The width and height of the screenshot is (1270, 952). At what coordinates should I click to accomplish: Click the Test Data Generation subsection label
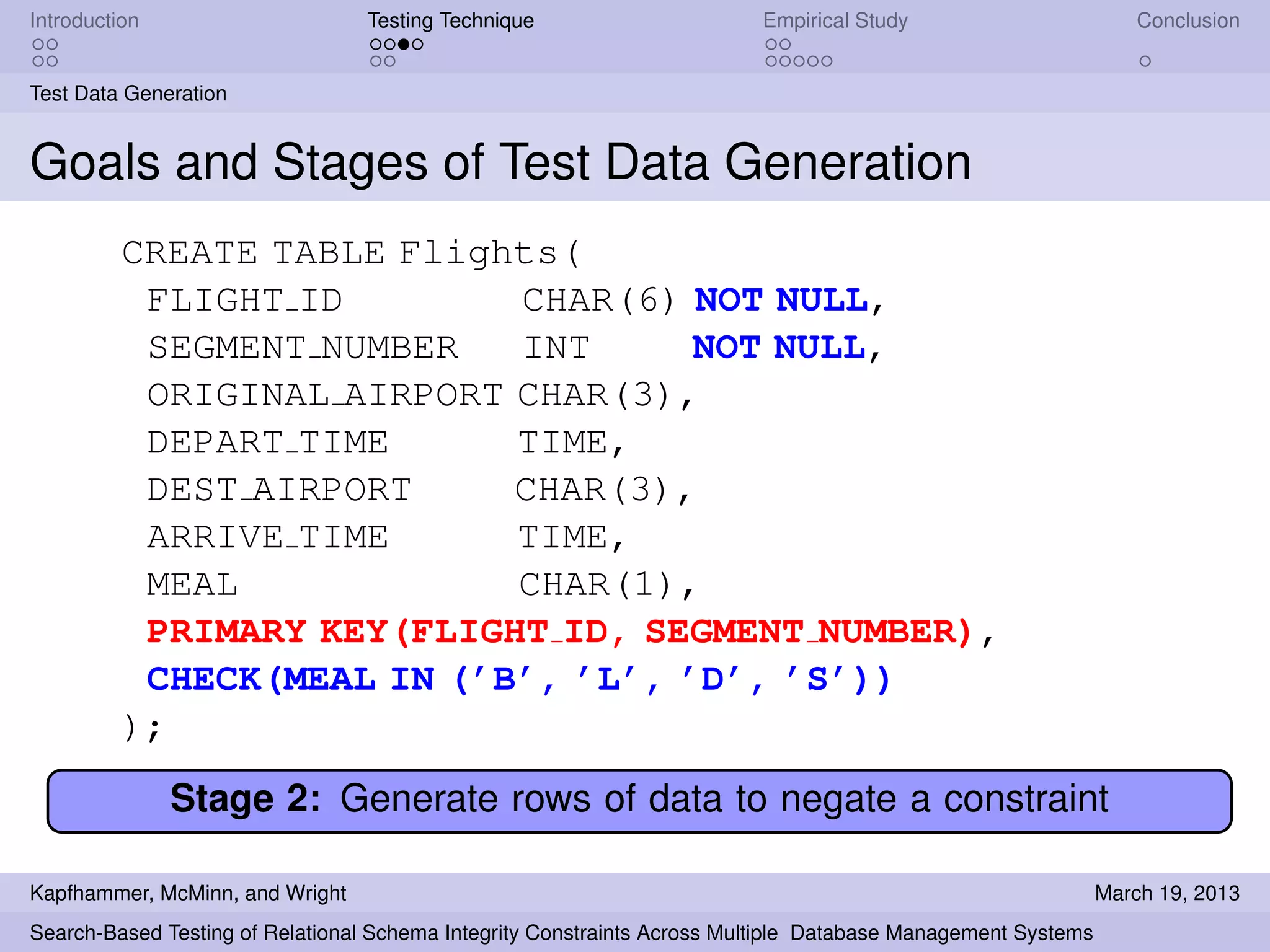click(128, 94)
